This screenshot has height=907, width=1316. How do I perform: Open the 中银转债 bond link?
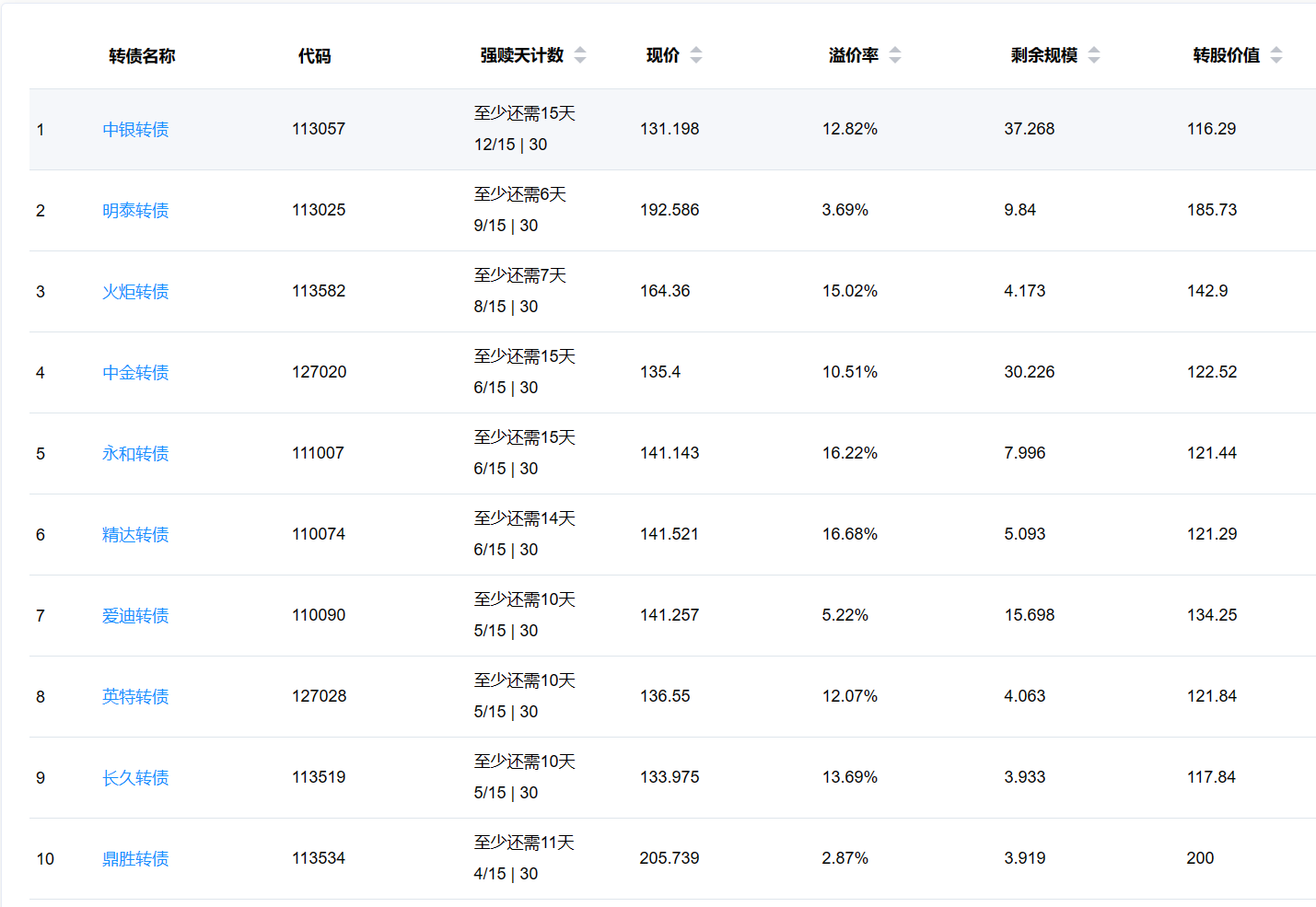[135, 130]
